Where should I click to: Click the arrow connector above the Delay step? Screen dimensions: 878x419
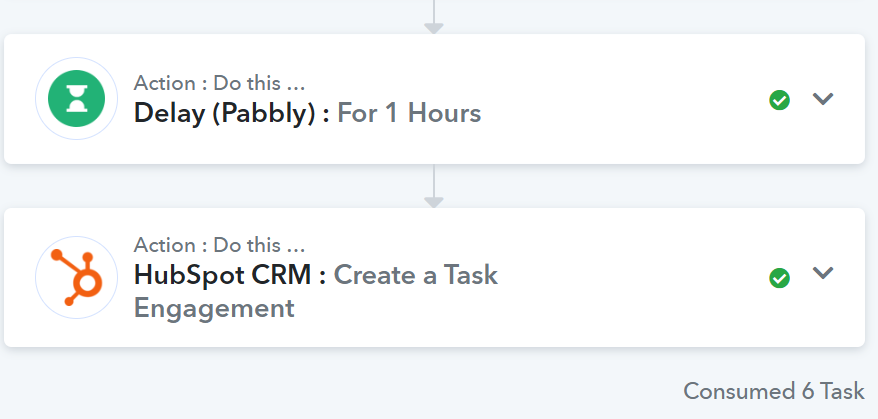(434, 17)
